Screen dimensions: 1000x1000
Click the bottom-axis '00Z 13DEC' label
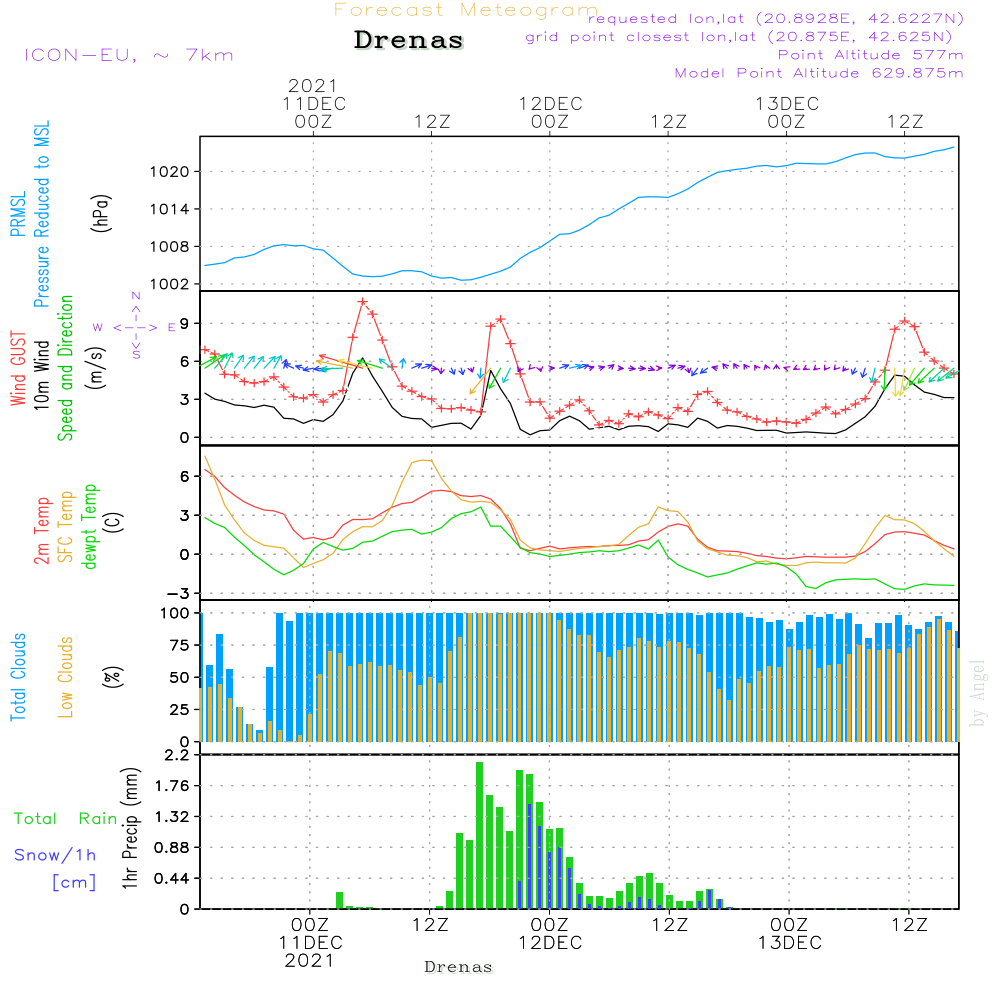(790, 934)
